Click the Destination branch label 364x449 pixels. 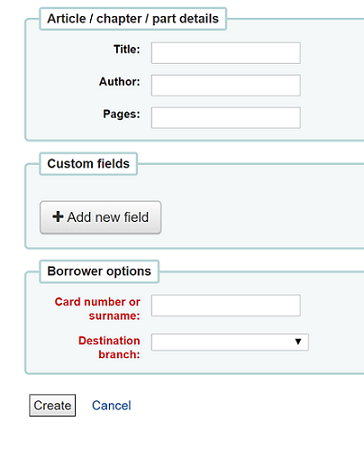(x=109, y=347)
